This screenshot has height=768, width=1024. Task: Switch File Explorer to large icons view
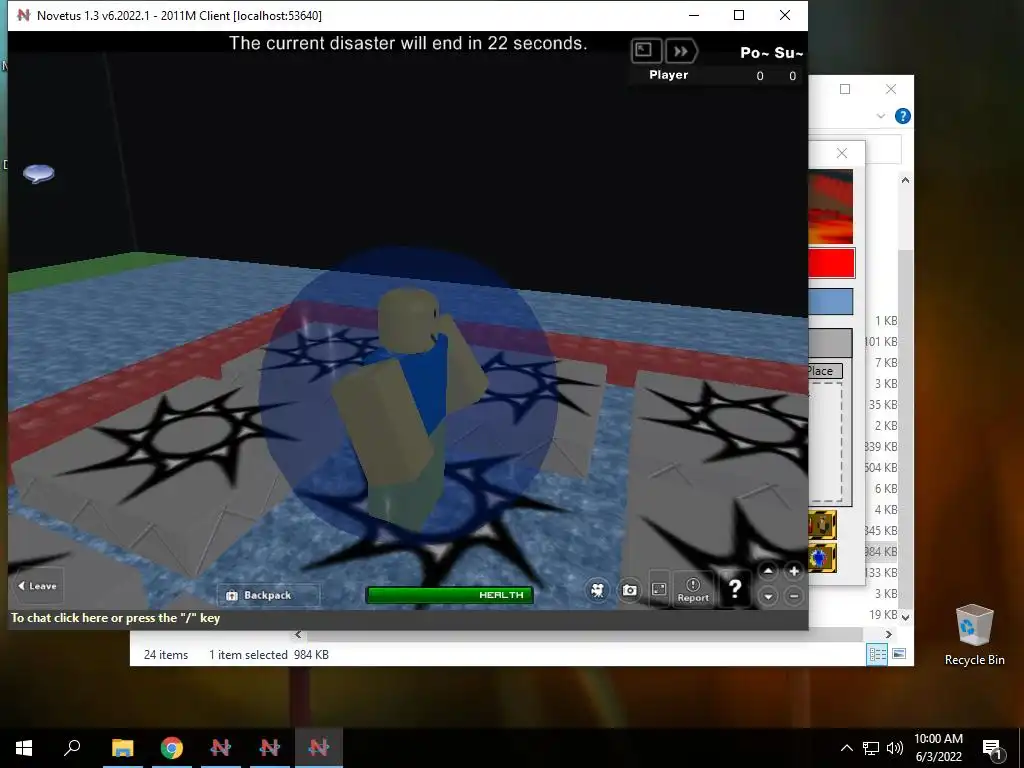click(x=899, y=654)
